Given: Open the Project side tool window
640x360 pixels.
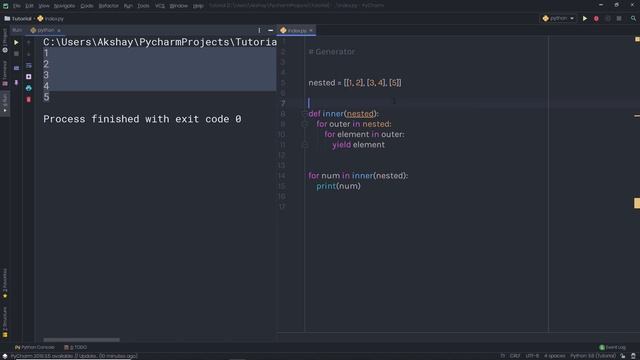Looking at the screenshot, I should (x=5, y=41).
